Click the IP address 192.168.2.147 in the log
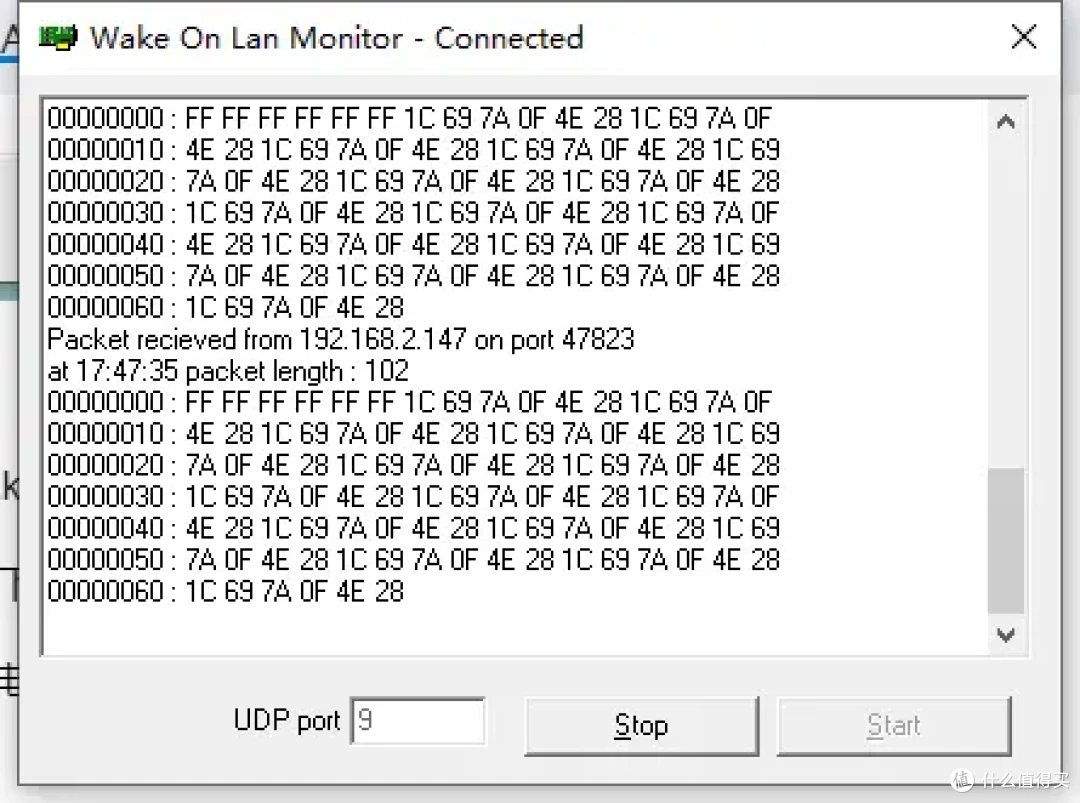 click(383, 340)
